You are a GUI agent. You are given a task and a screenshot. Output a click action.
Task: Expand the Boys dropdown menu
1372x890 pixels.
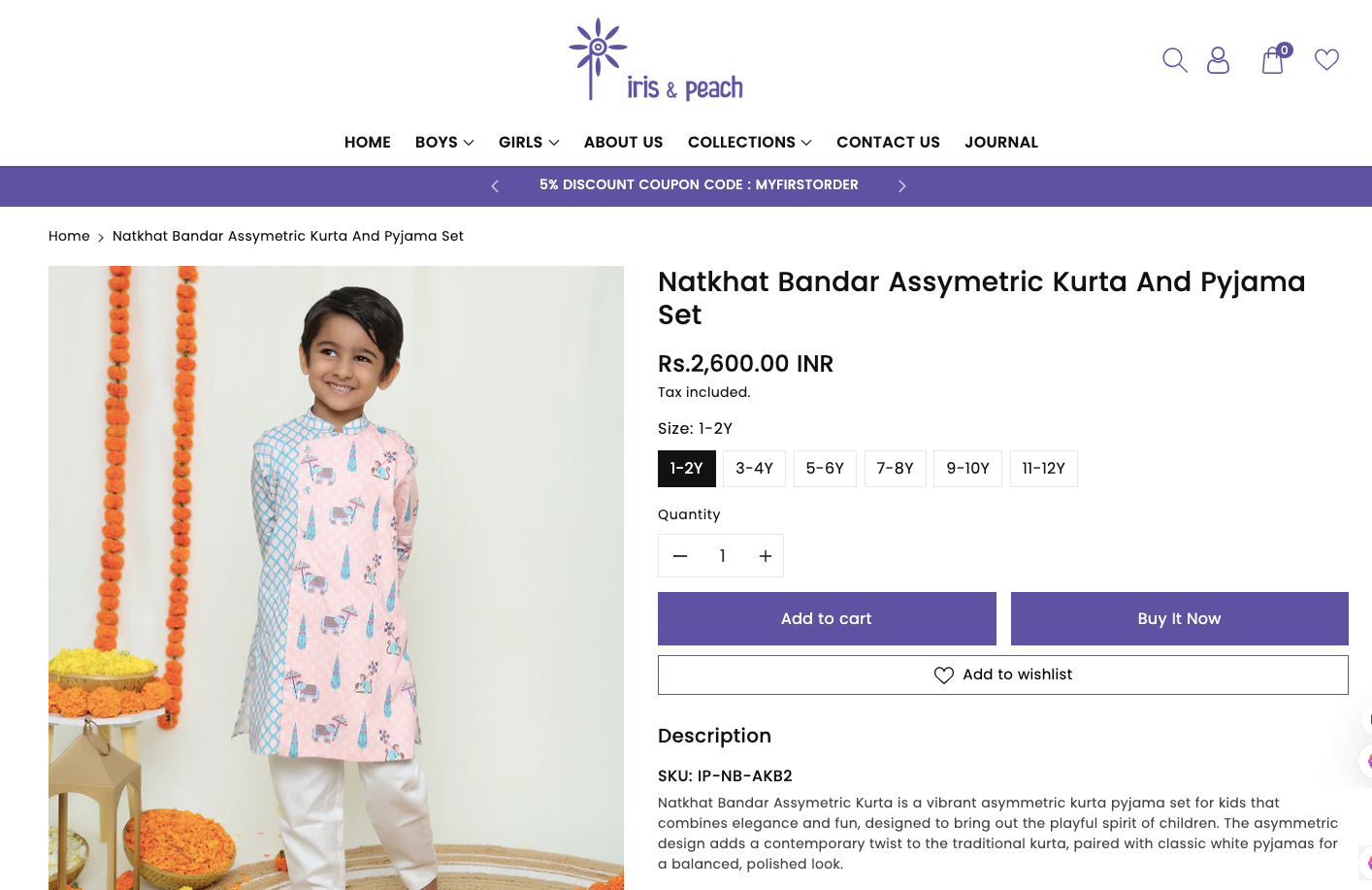point(444,143)
